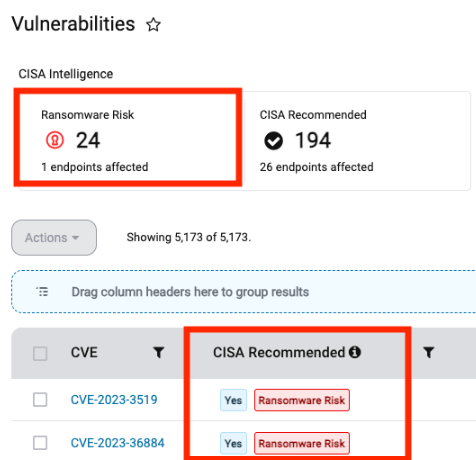This screenshot has height=460, width=476.
Task: Sort by the CVE column header
Action: pyautogui.click(x=84, y=352)
